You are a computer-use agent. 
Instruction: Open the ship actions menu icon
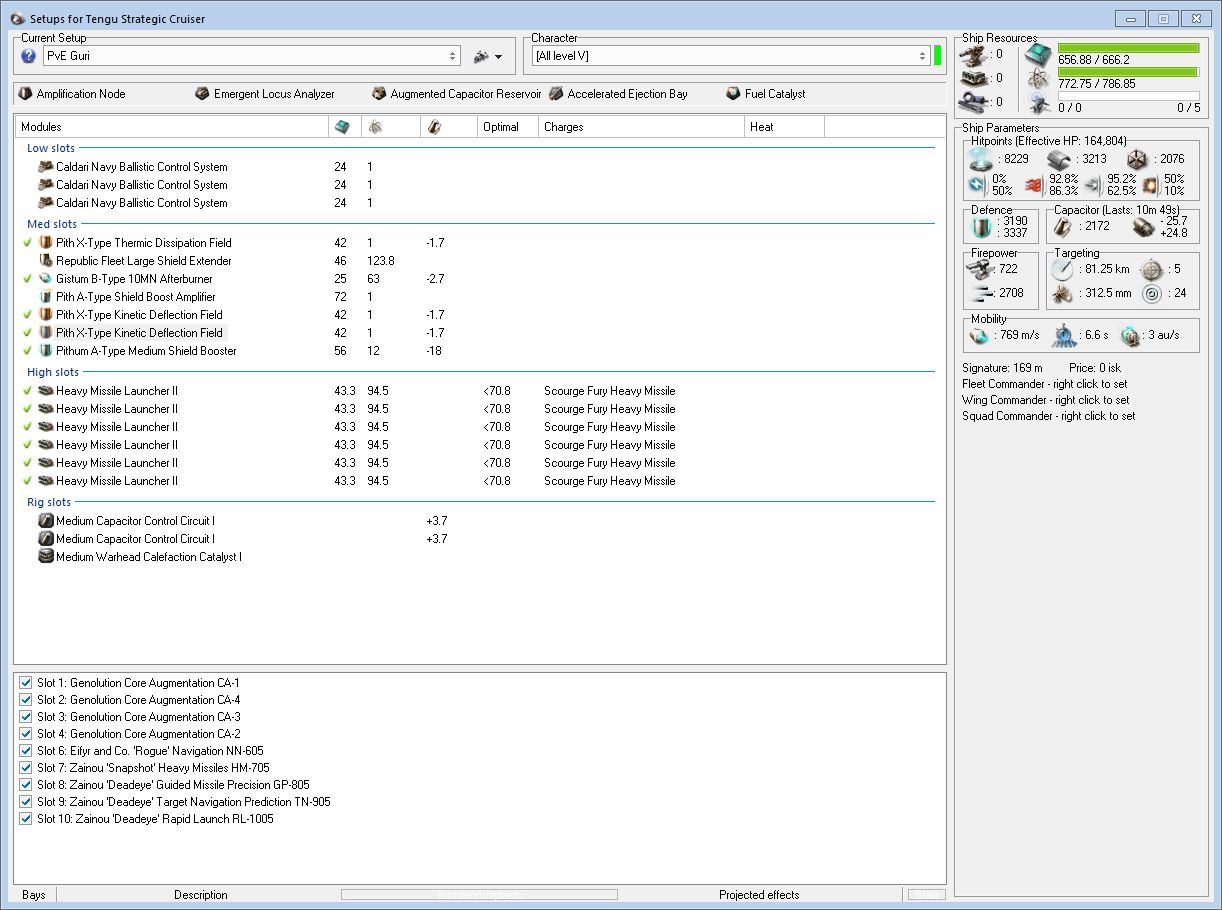488,57
